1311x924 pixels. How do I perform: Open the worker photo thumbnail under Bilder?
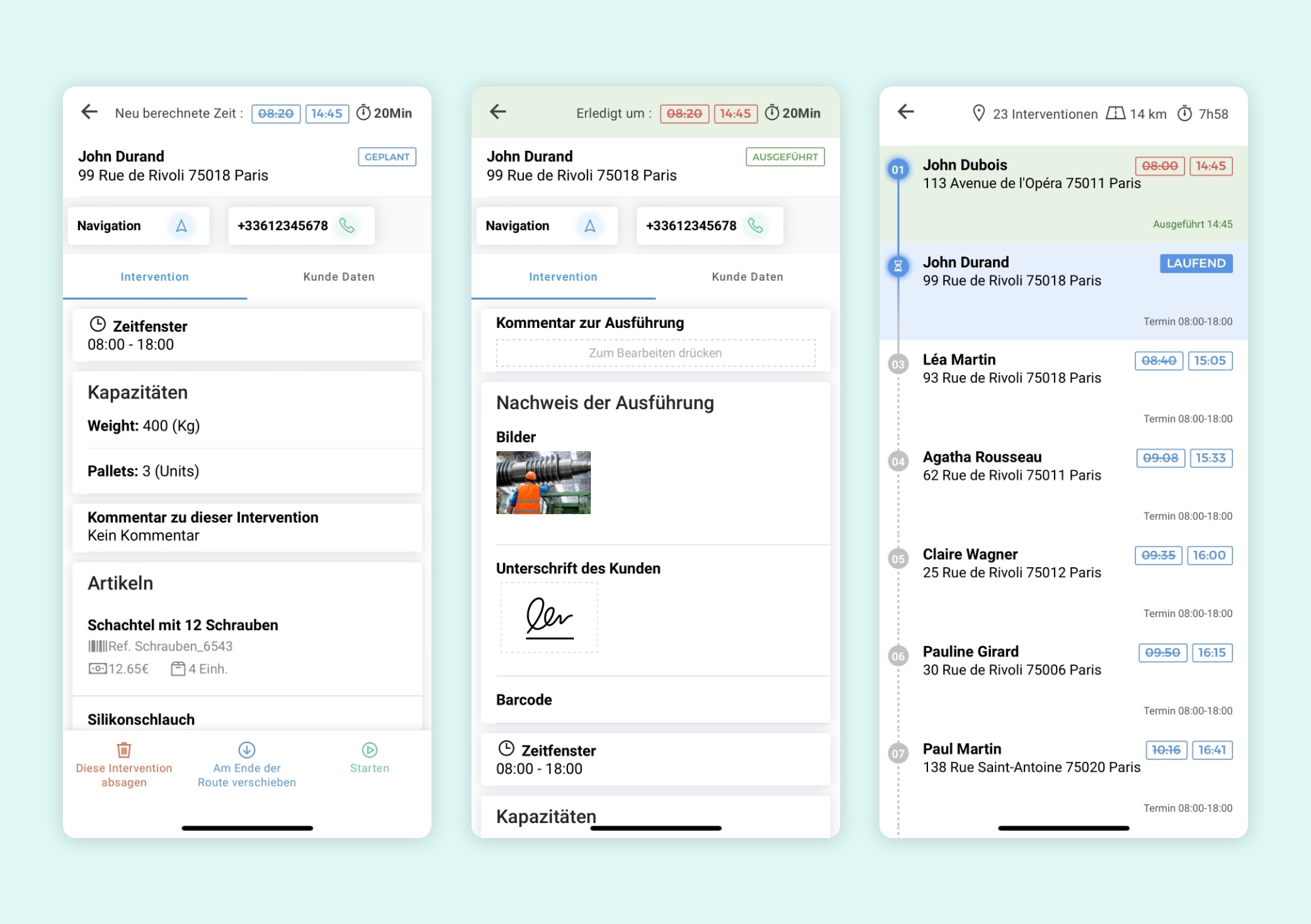543,483
